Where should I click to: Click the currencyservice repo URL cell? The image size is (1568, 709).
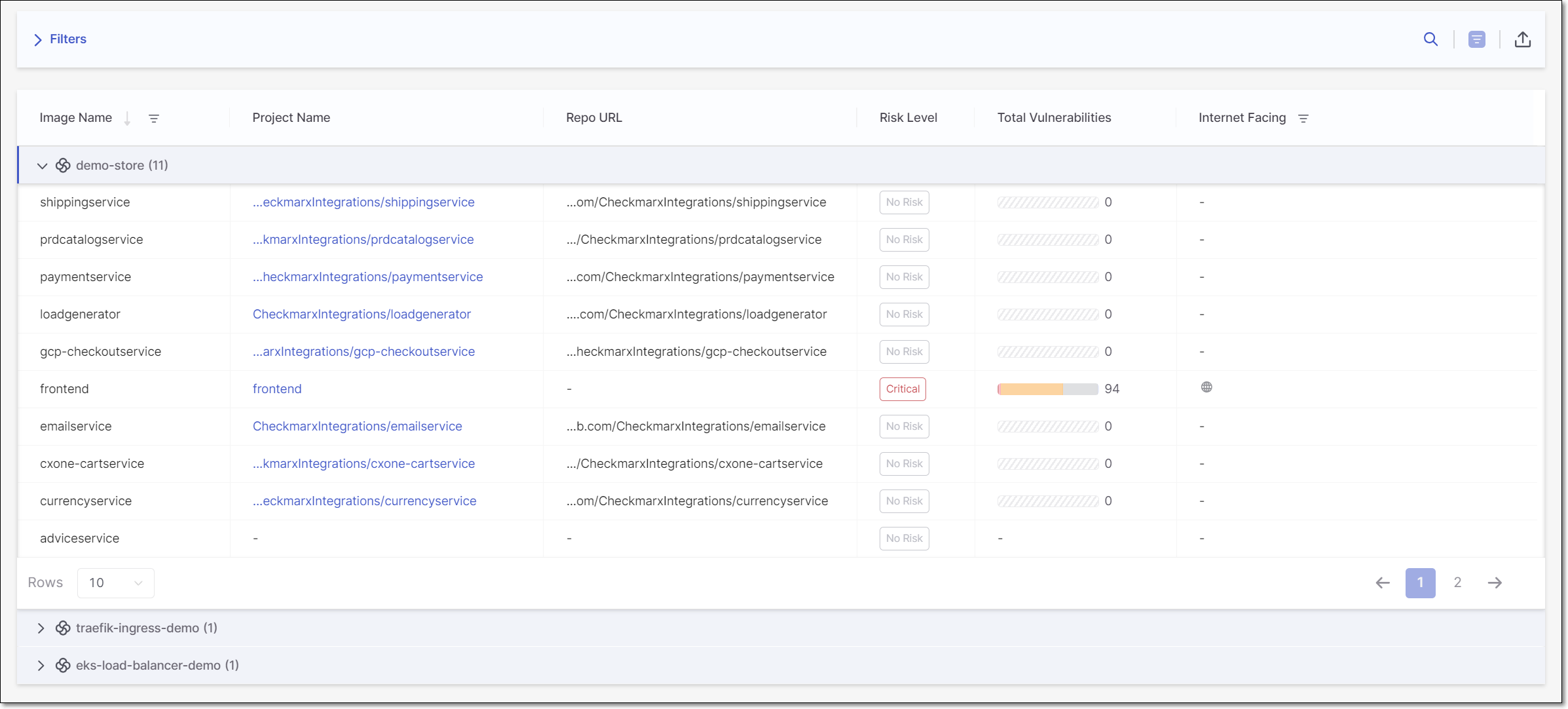[697, 501]
